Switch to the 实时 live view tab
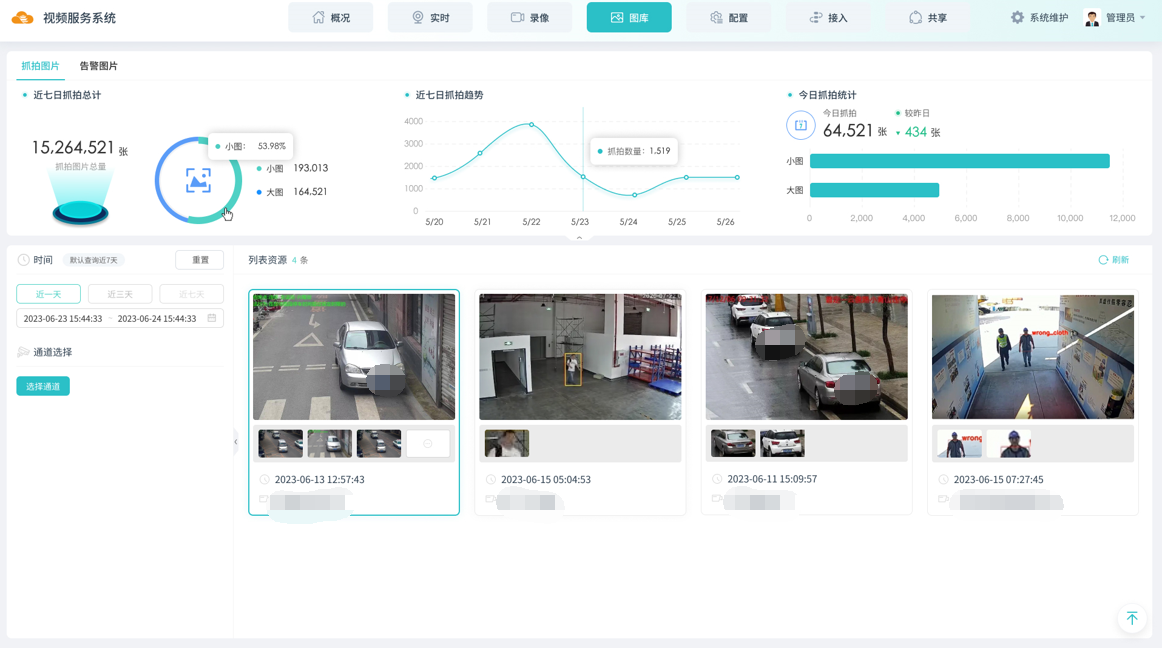This screenshot has width=1166, height=648. pyautogui.click(x=431, y=17)
